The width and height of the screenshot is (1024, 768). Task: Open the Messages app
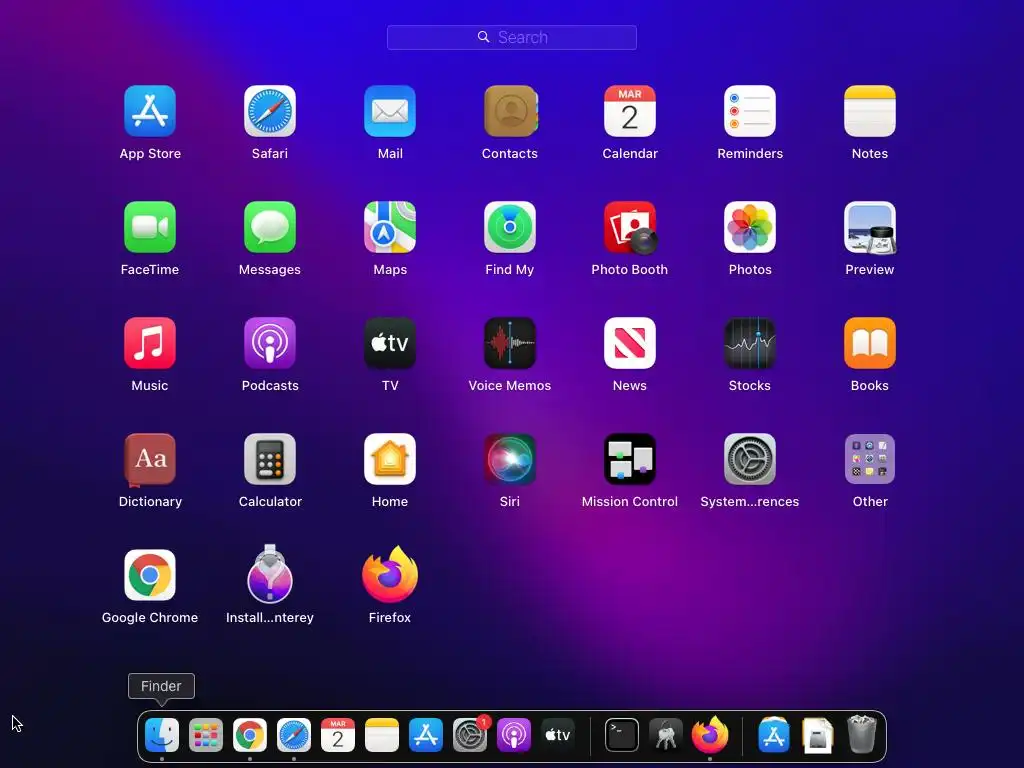pos(270,227)
